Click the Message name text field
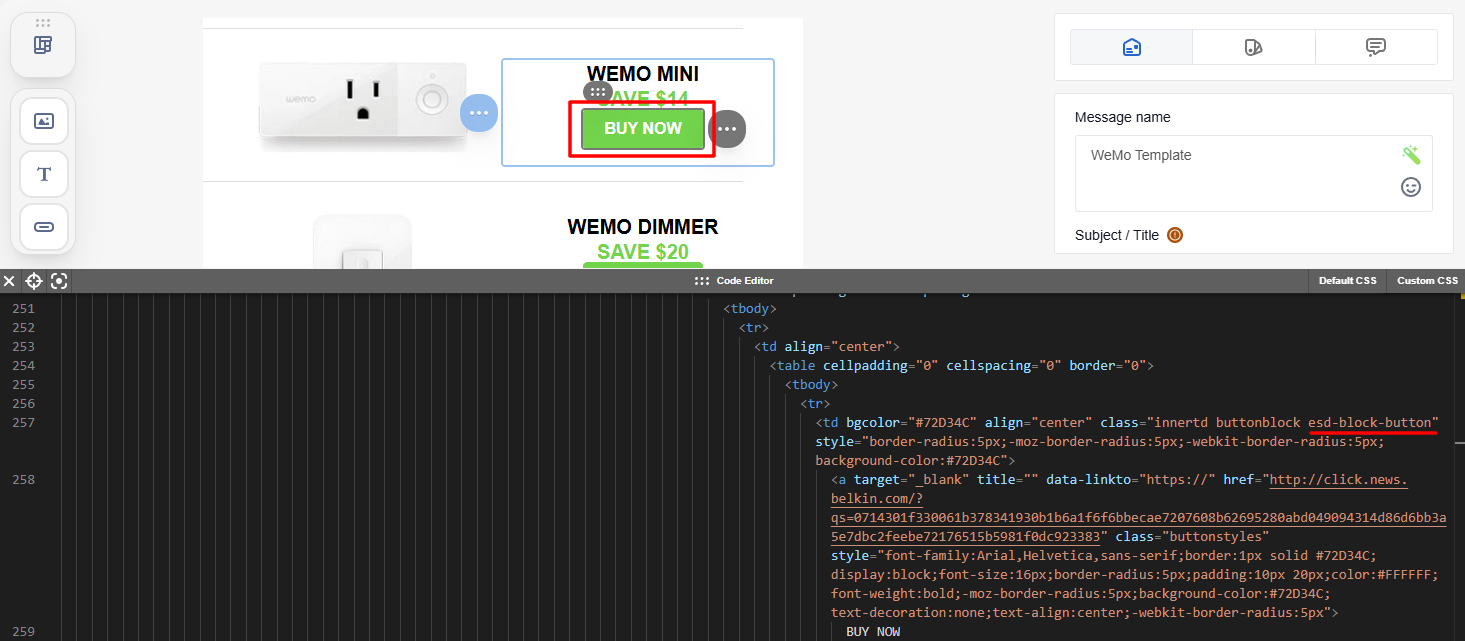Screen dimensions: 1465x641 click(1254, 174)
